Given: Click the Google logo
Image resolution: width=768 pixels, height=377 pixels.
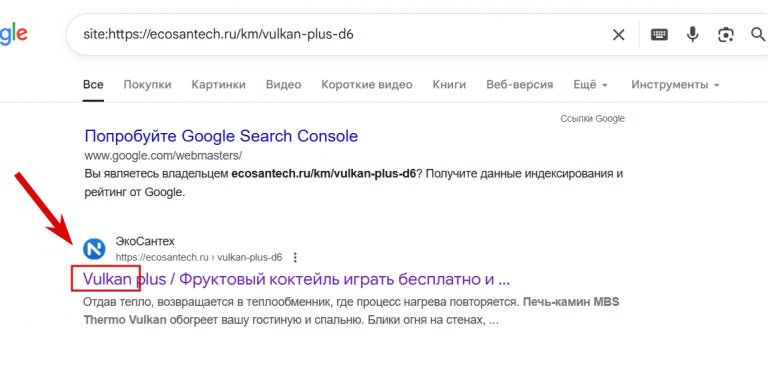Looking at the screenshot, I should [x=14, y=35].
